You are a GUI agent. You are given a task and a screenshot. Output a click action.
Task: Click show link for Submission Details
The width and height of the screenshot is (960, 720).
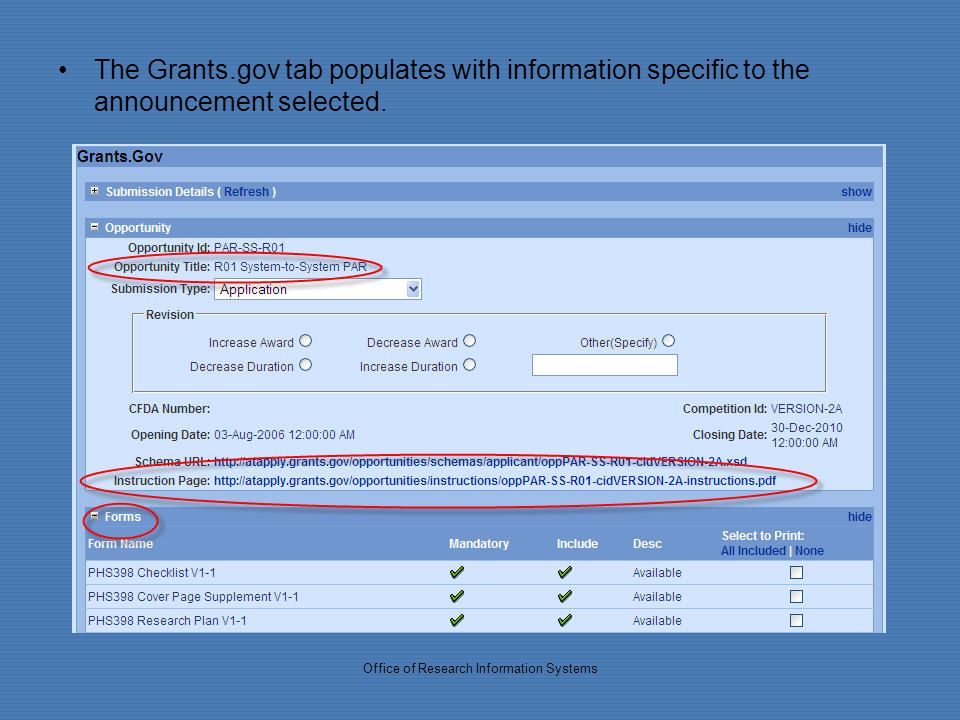coord(856,192)
